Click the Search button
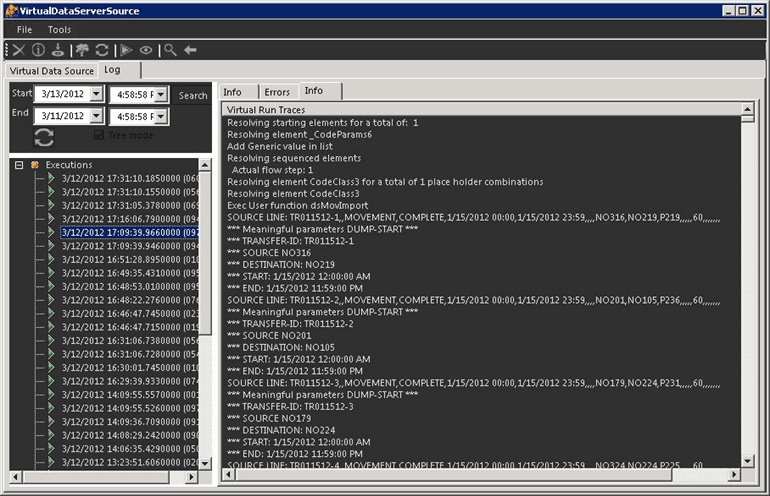This screenshot has width=770, height=496. coord(193,95)
